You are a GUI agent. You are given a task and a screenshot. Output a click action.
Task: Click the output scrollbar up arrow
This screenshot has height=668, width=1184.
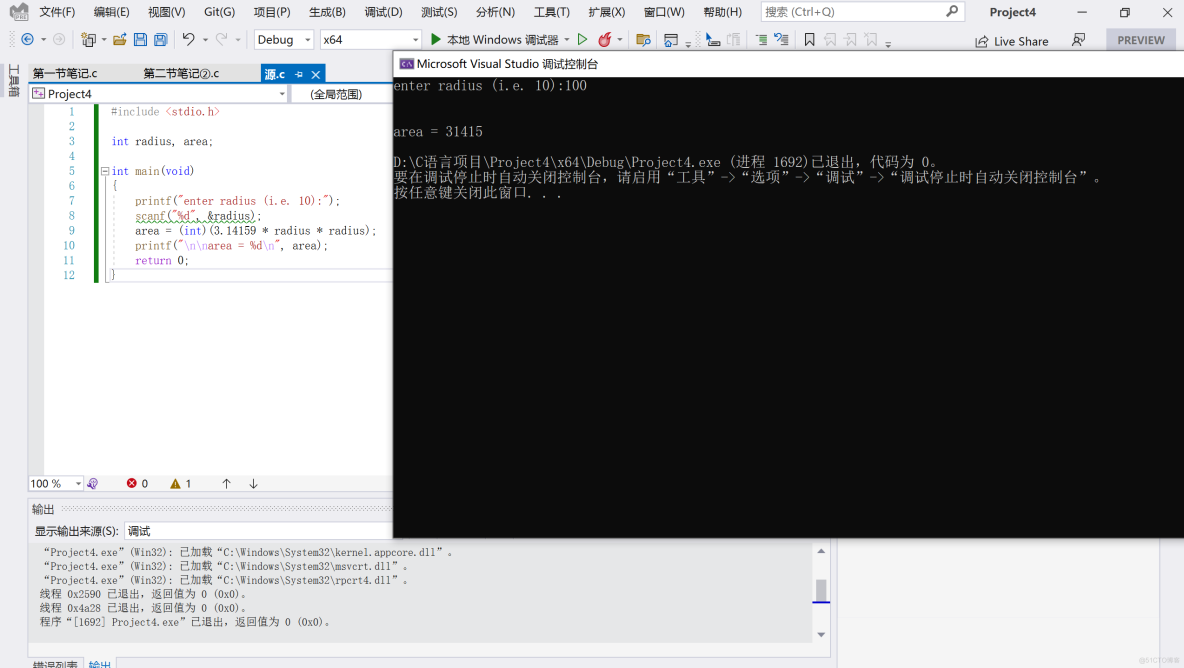(821, 551)
